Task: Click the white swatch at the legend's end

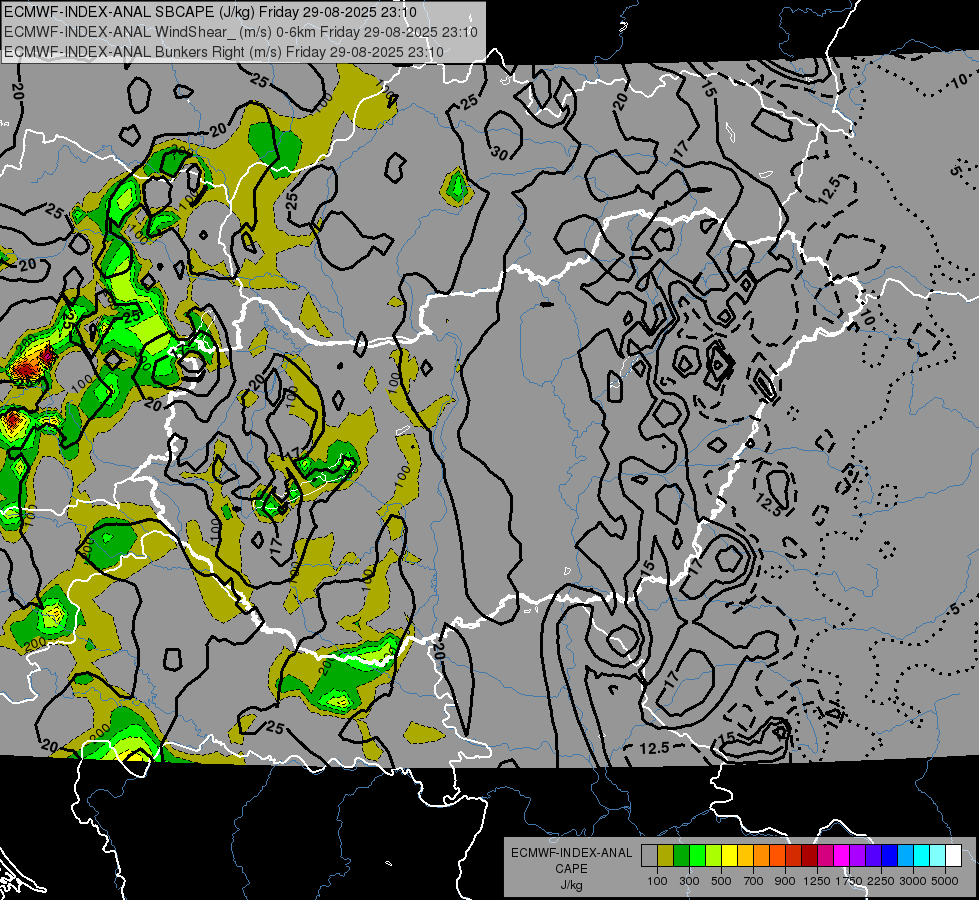Action: click(x=953, y=856)
